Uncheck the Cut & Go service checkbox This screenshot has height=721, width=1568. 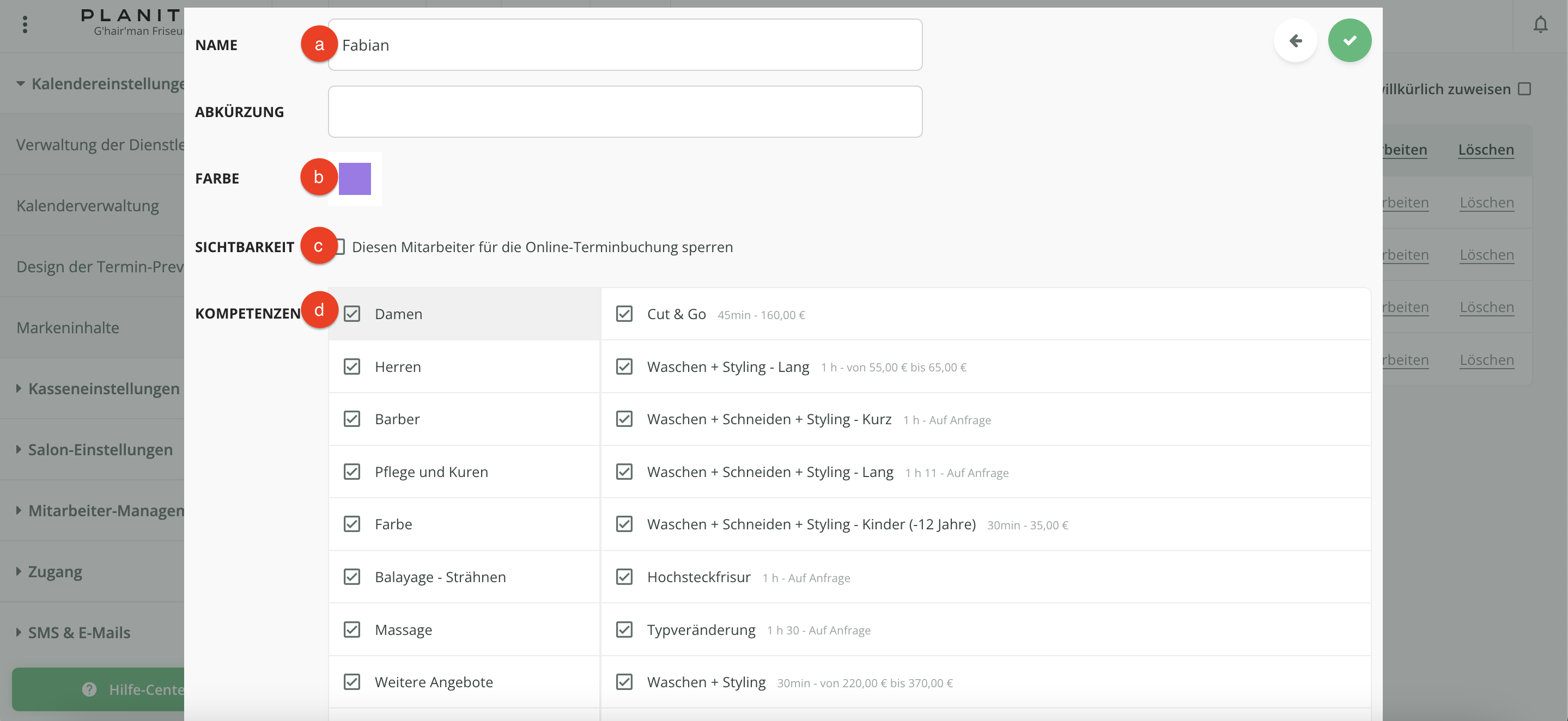[x=624, y=314]
